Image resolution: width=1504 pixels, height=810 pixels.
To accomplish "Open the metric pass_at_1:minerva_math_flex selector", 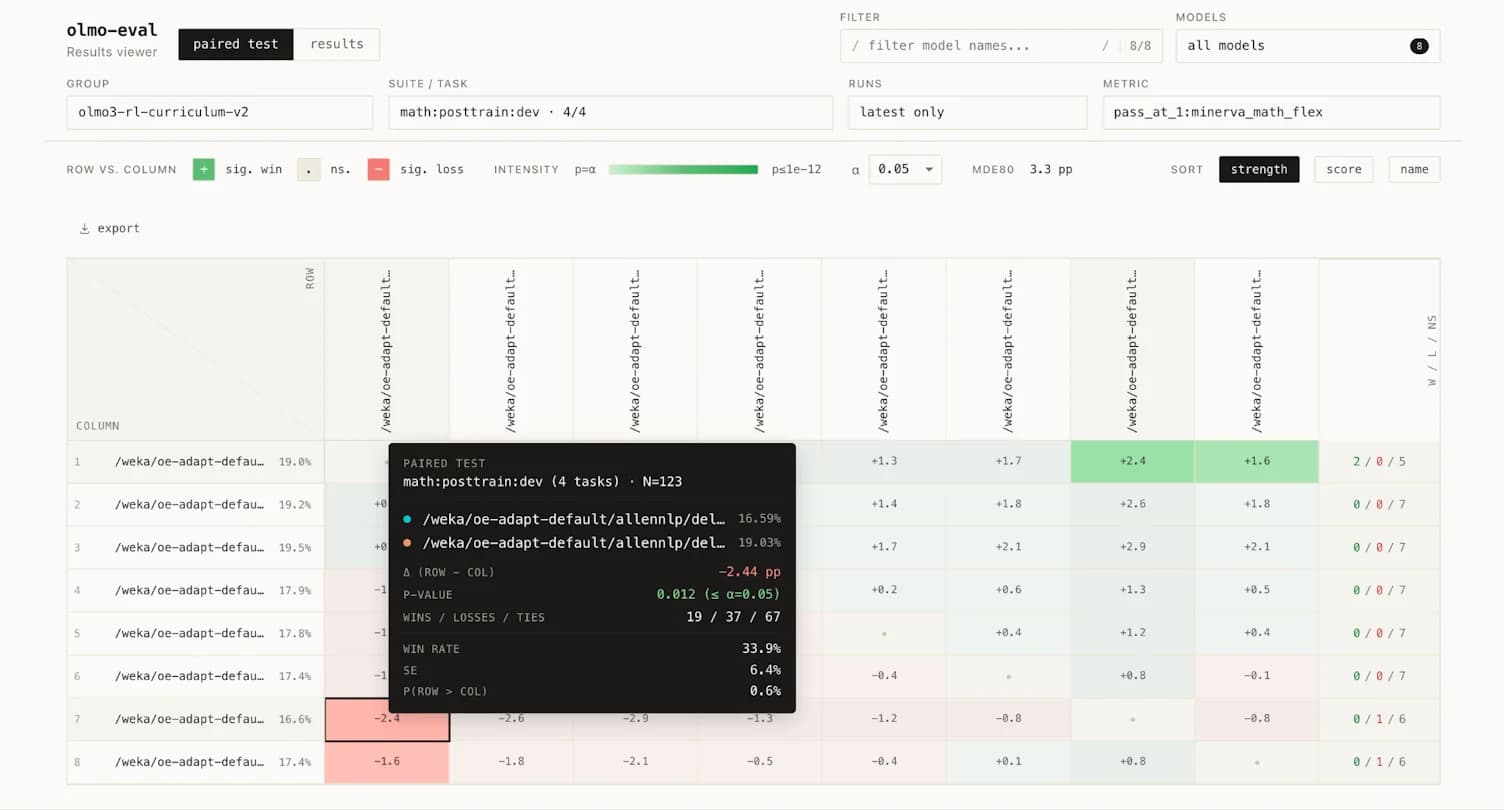I will pos(1271,112).
